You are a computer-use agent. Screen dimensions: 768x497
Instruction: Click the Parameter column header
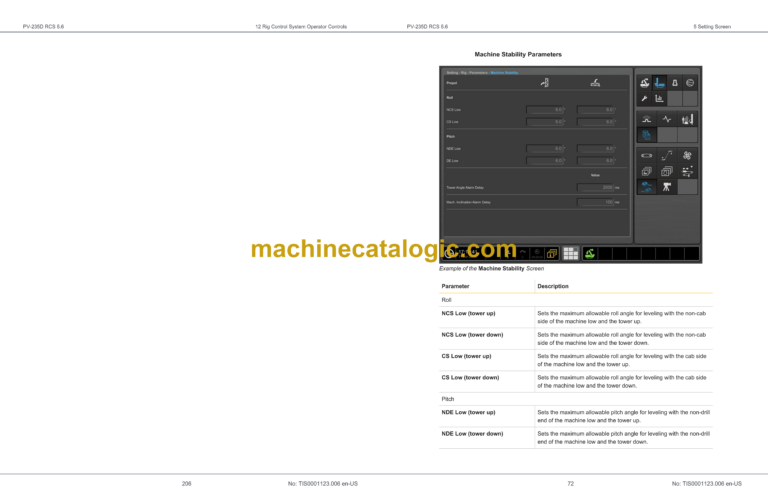point(455,286)
